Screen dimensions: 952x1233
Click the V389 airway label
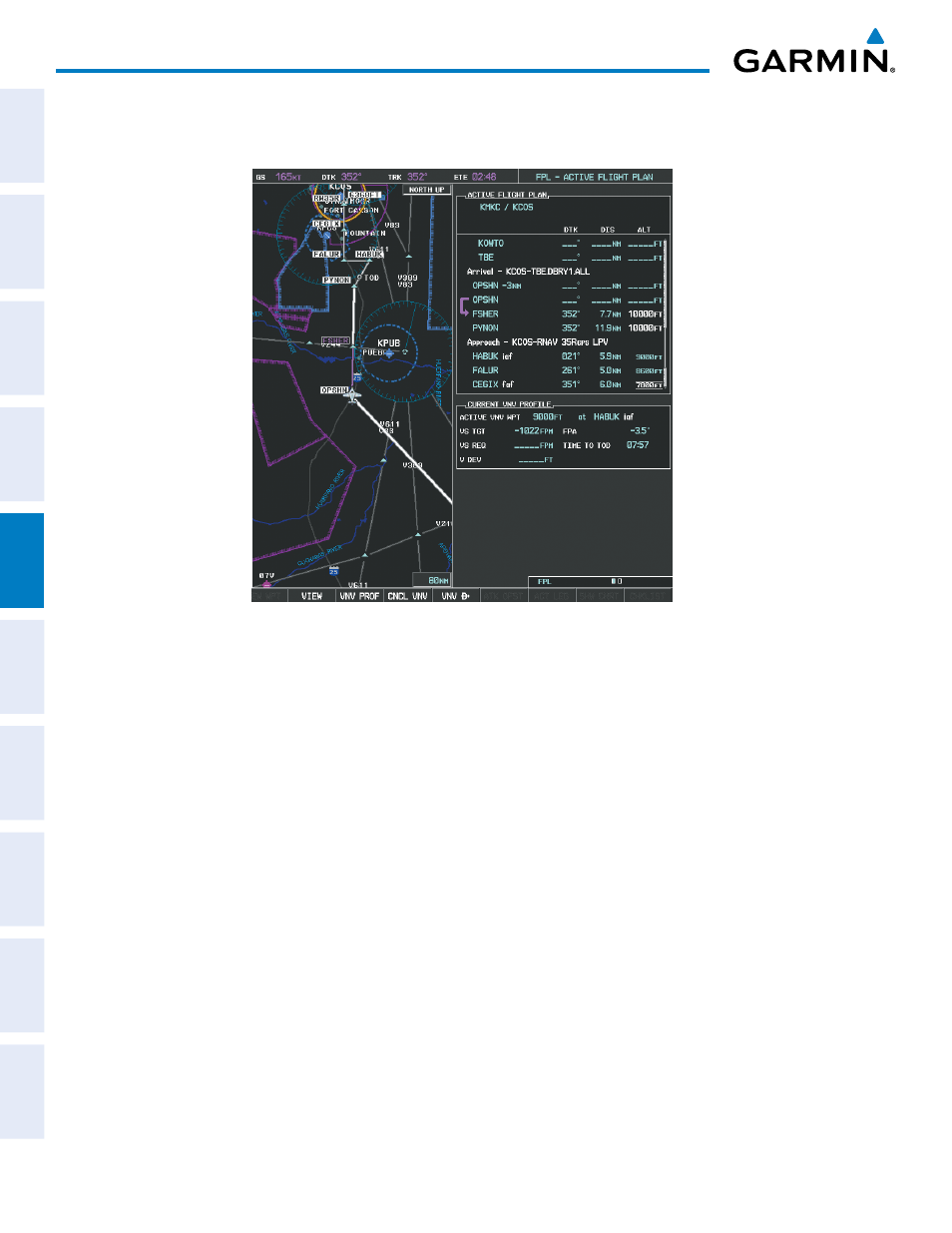pos(407,278)
